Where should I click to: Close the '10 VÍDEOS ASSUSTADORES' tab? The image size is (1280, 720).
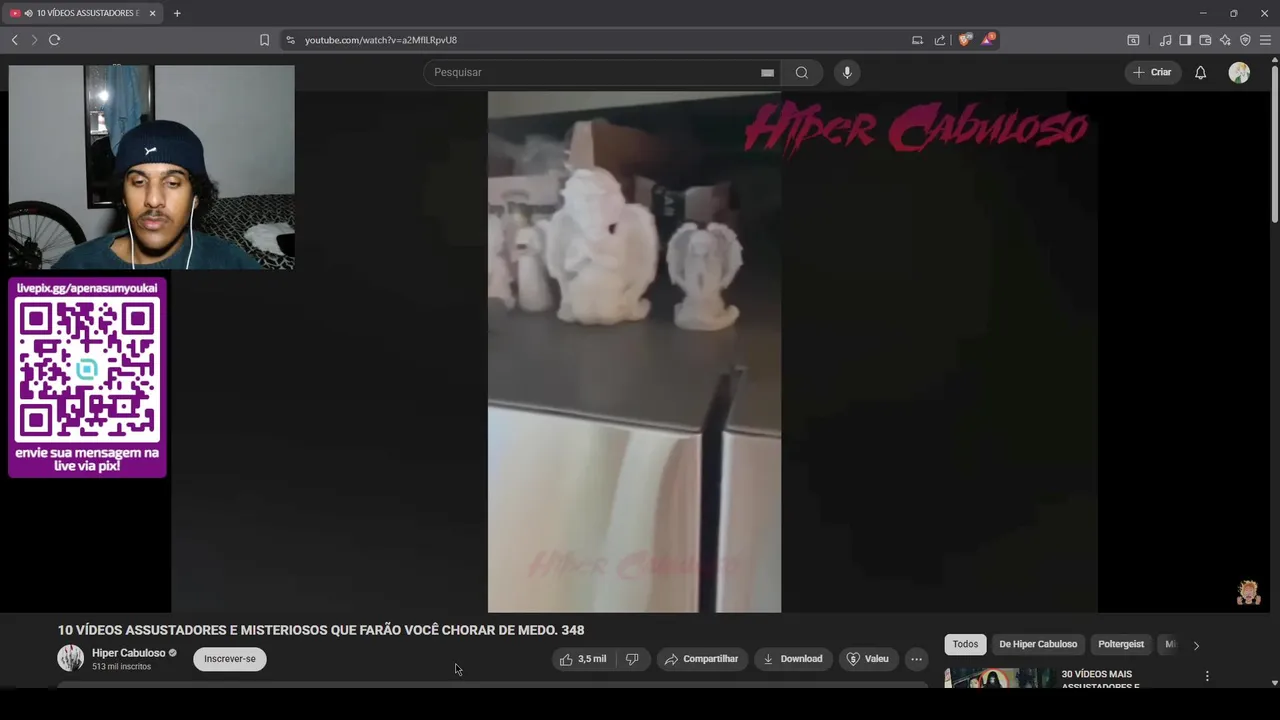click(x=152, y=13)
